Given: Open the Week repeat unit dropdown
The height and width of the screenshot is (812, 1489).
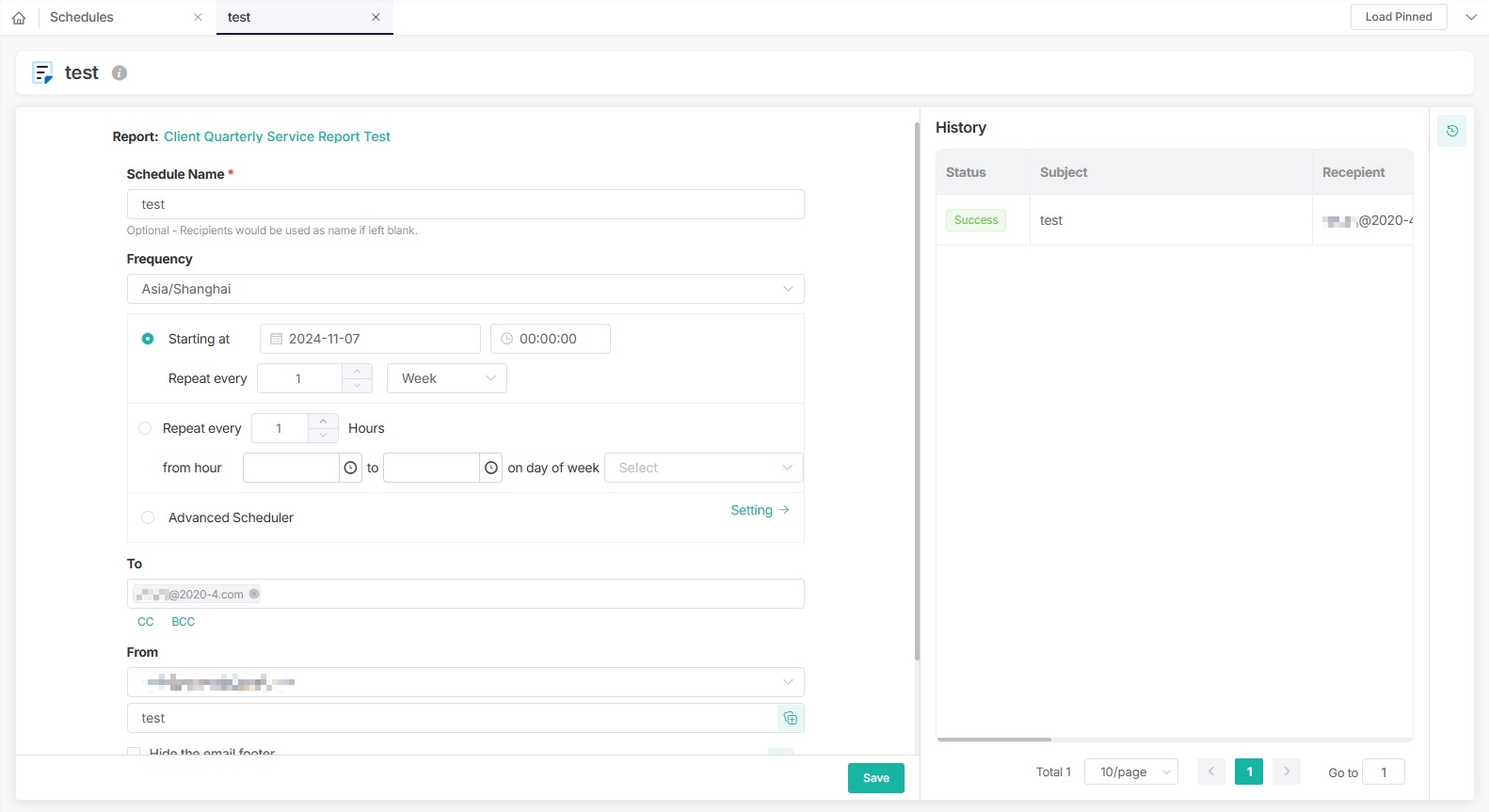Looking at the screenshot, I should point(447,378).
